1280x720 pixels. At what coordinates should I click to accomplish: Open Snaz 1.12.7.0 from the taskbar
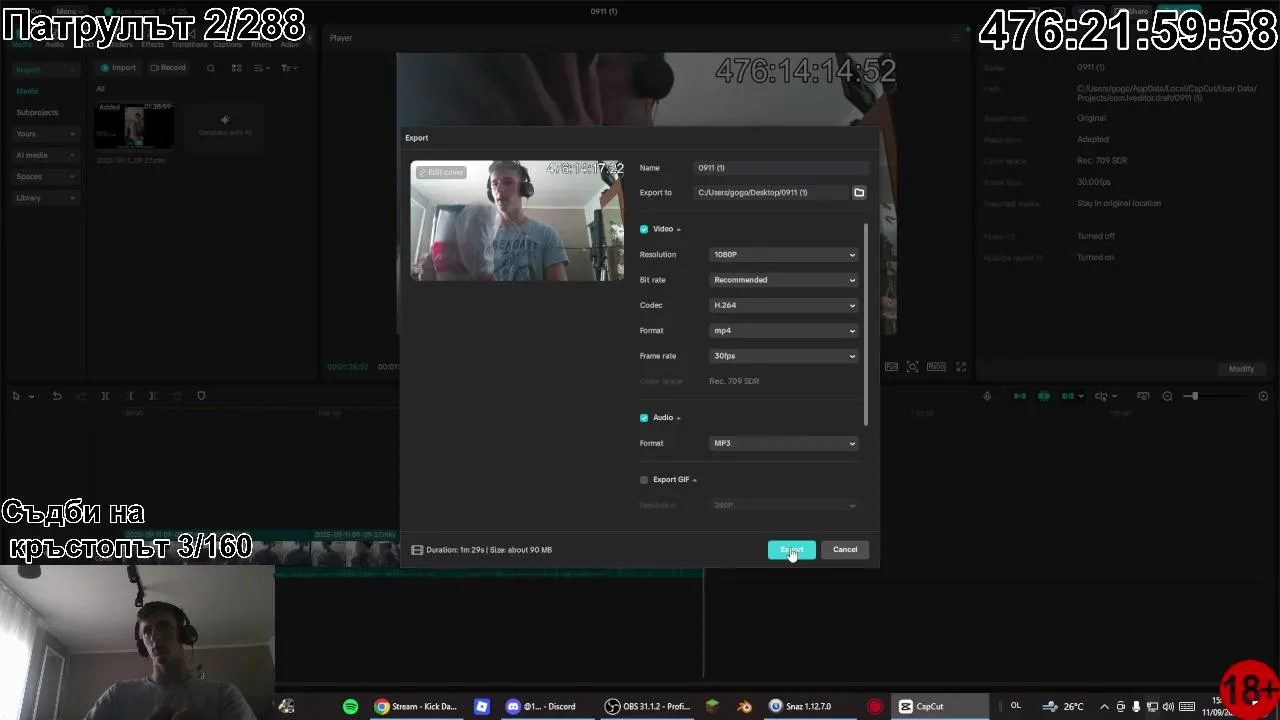point(800,706)
